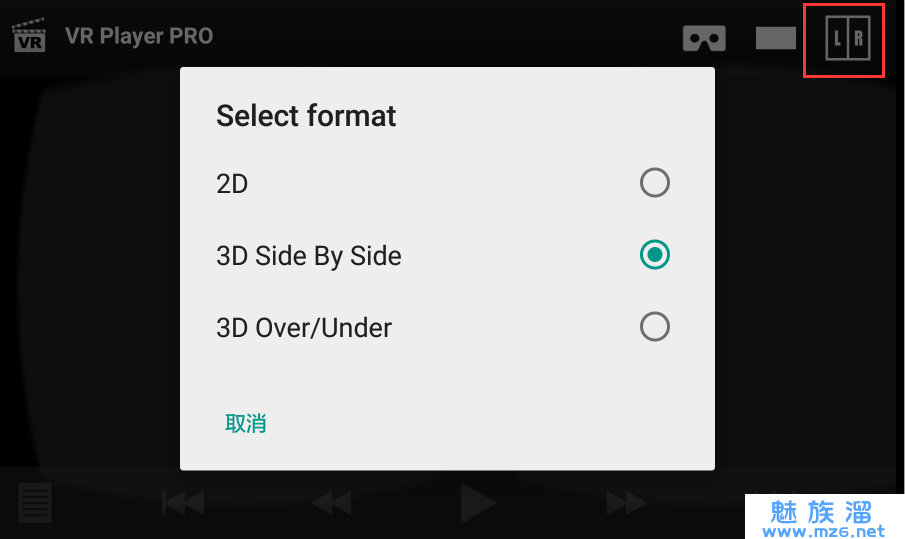Viewport: 905px width, 539px height.
Task: Tap the VR Player PRO clapperboard logo
Action: pos(29,35)
